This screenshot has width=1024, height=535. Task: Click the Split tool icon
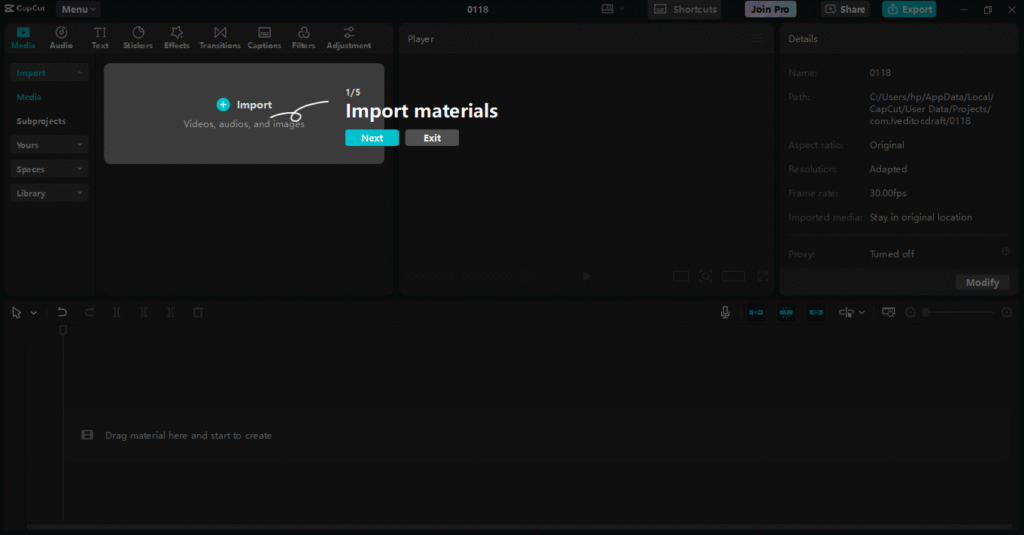116,312
